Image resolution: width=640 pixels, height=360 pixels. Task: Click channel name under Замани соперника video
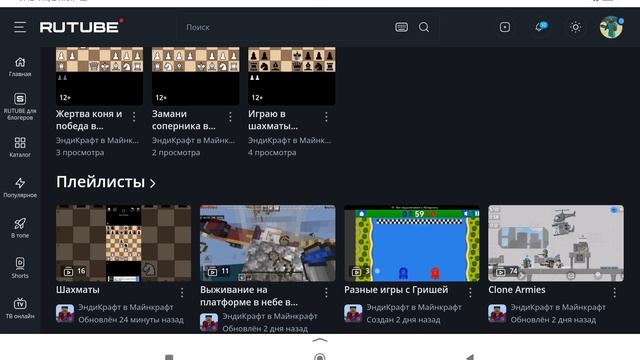pyautogui.click(x=193, y=140)
